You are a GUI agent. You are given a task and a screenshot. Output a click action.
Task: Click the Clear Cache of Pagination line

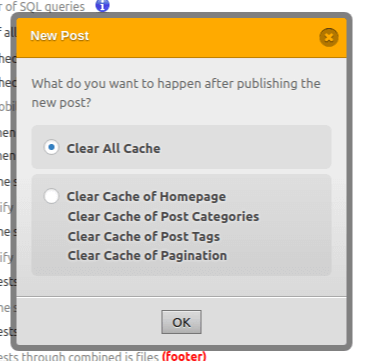point(147,256)
